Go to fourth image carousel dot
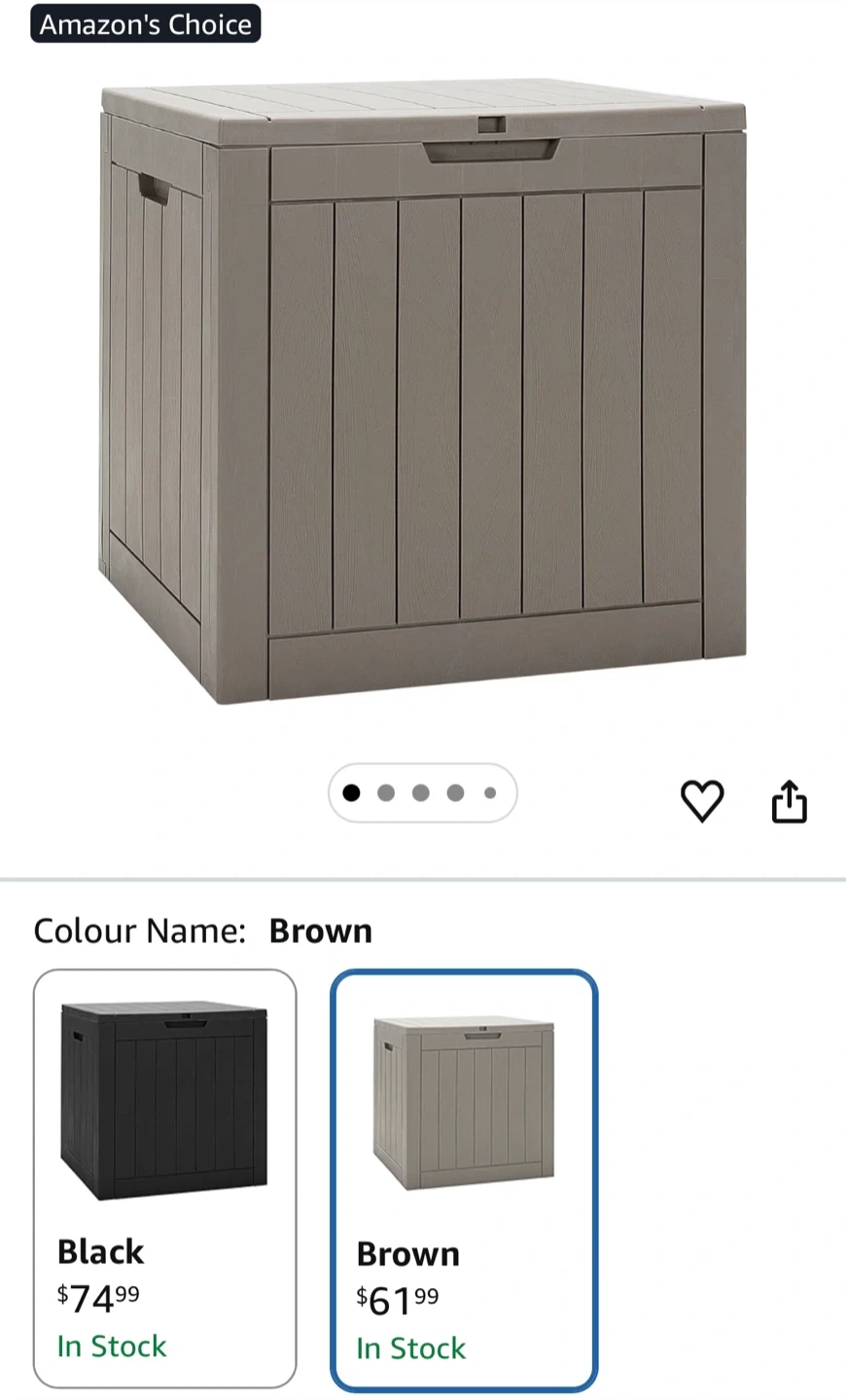This screenshot has width=846, height=1400. 455,793
